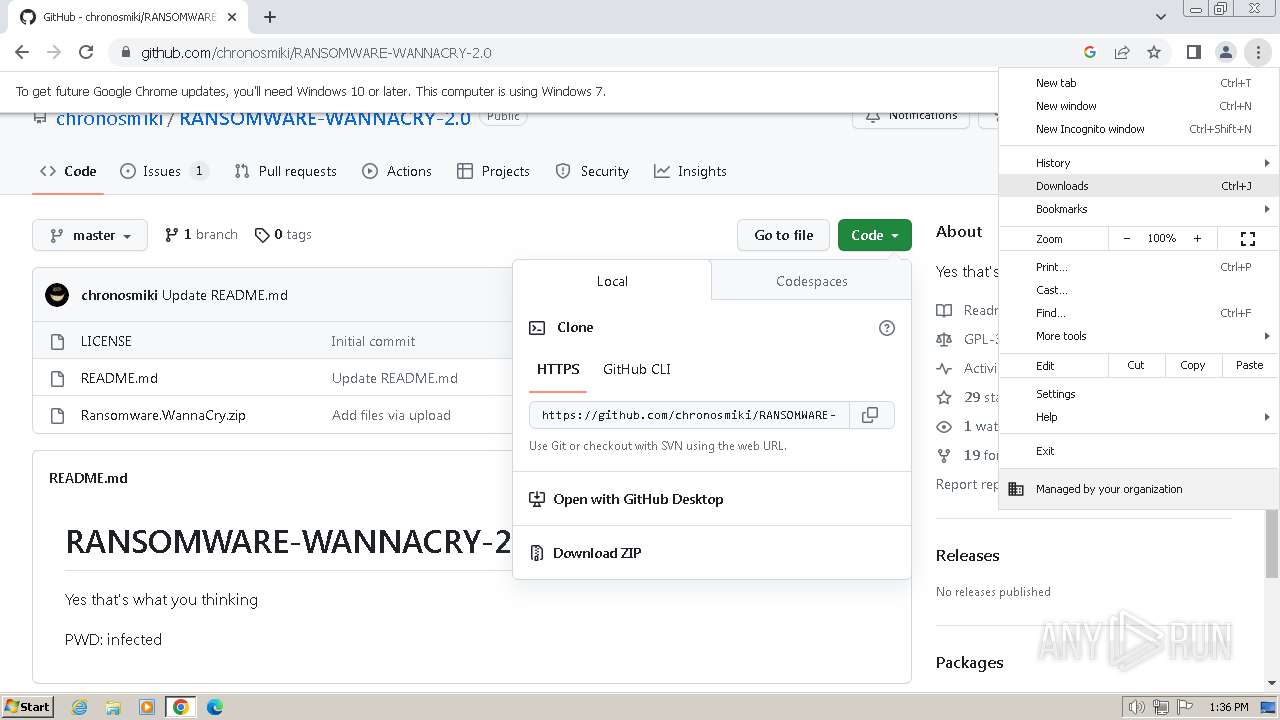This screenshot has width=1280, height=720.
Task: Open the Issues tab
Action: coord(164,171)
